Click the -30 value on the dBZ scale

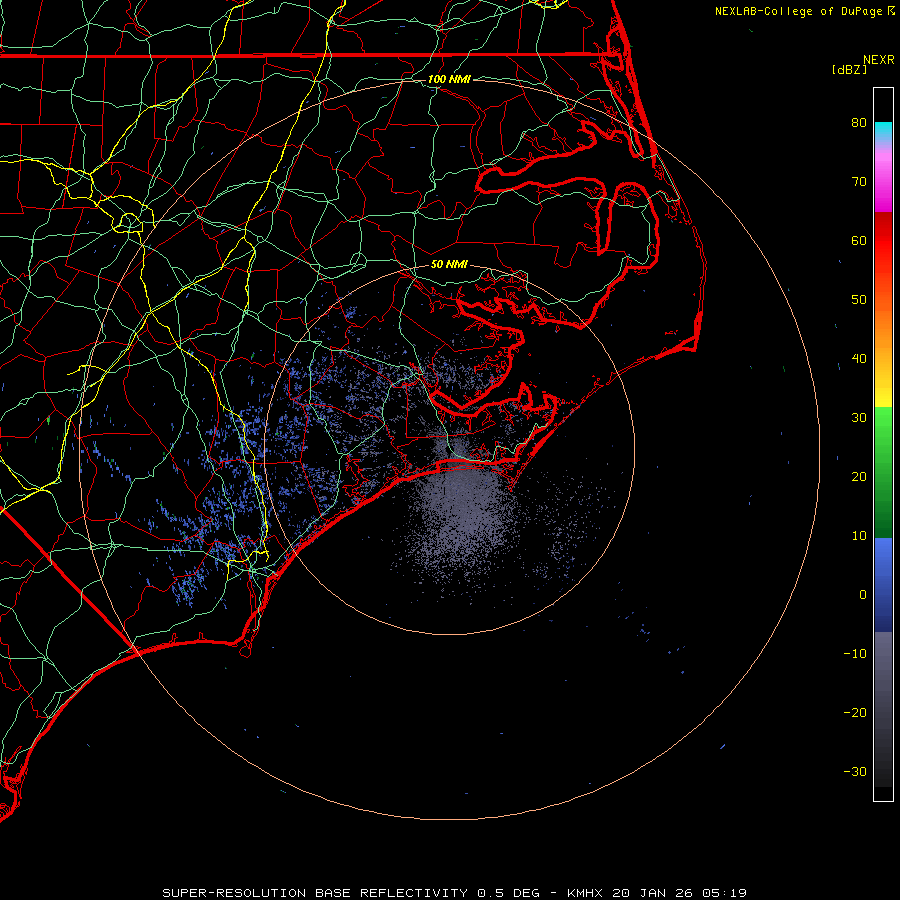855,772
